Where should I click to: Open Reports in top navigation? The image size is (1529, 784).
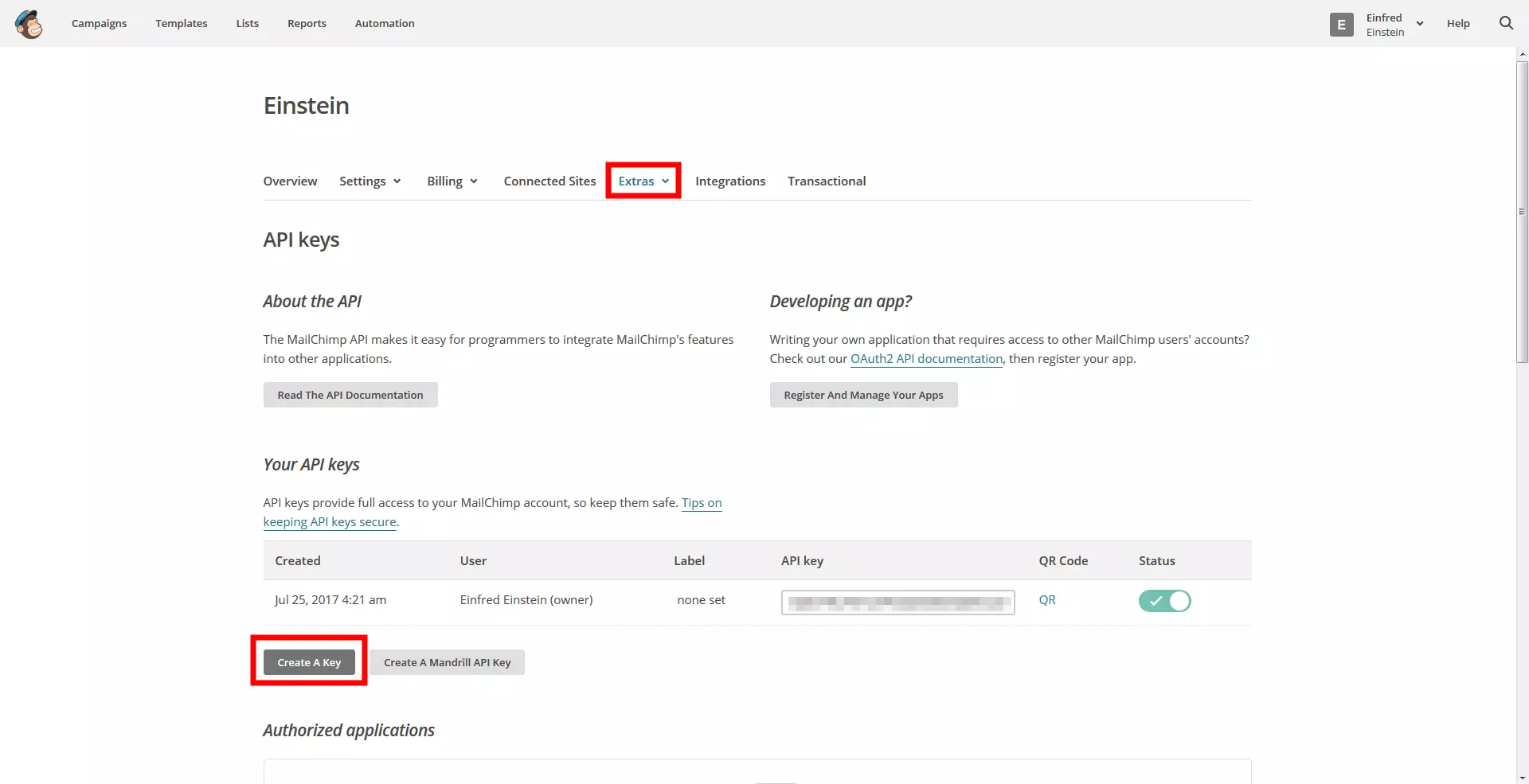[307, 24]
